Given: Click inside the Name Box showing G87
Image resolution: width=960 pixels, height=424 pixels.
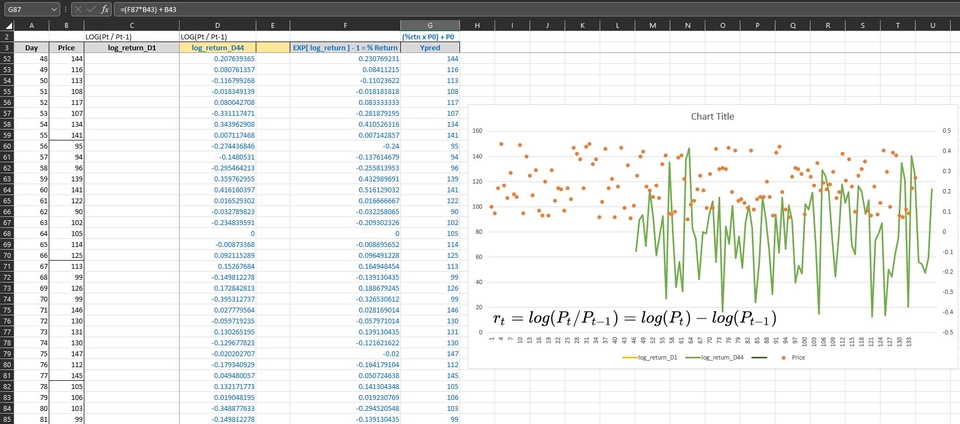Looking at the screenshot, I should [26, 9].
